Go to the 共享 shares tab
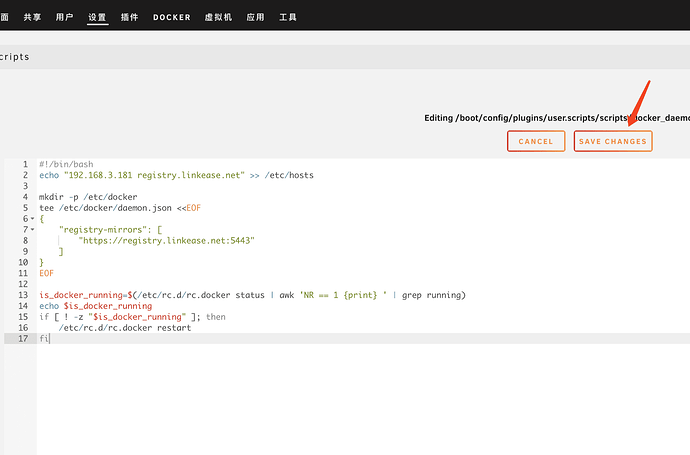This screenshot has height=455, width=690. pyautogui.click(x=32, y=18)
